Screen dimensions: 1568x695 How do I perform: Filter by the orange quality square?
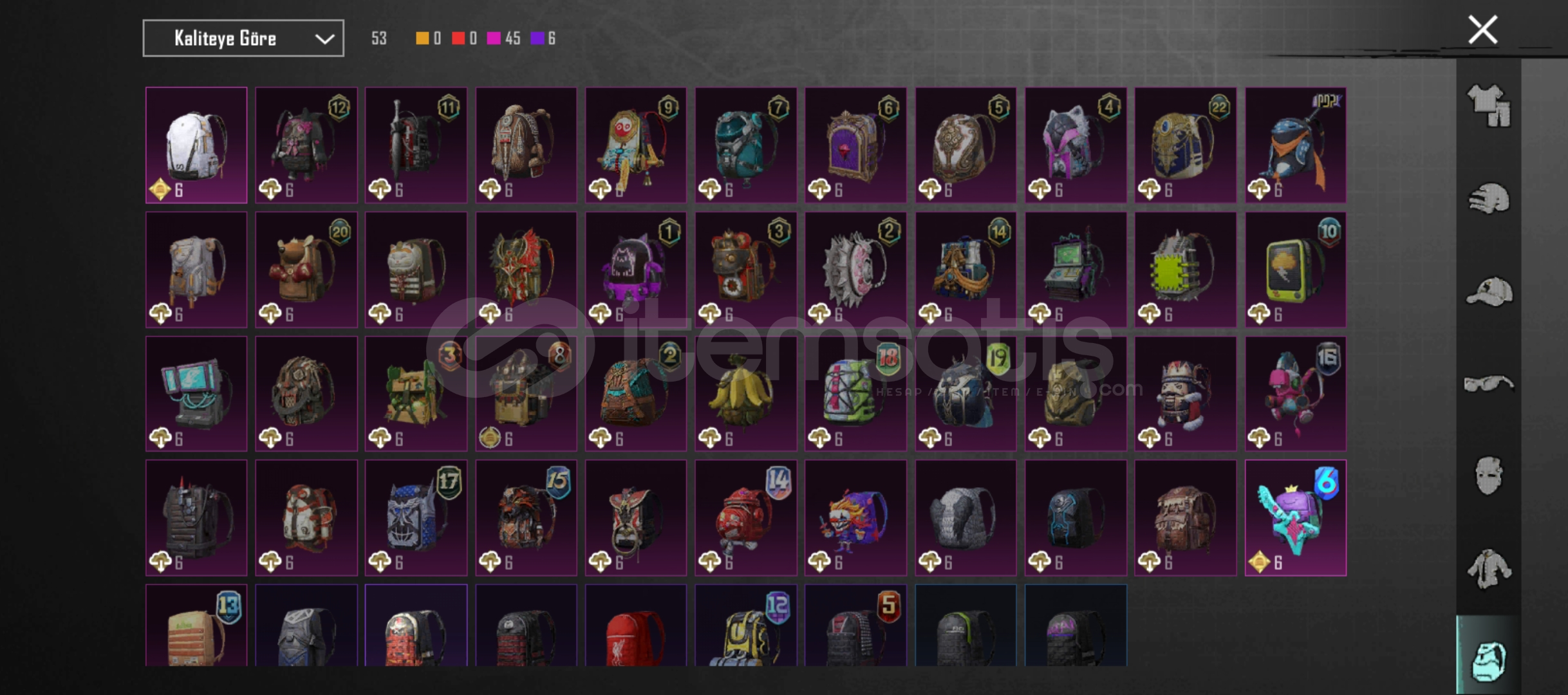coord(422,39)
